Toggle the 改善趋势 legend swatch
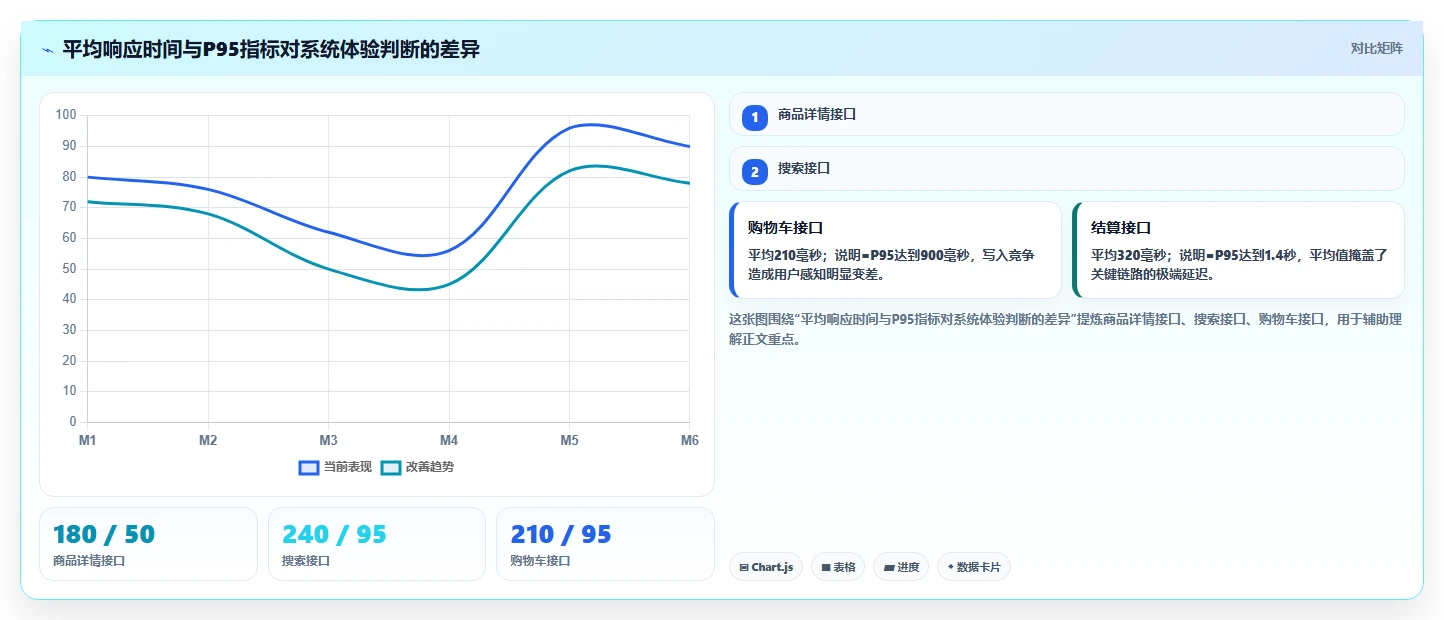The width and height of the screenshot is (1444, 620). [391, 468]
